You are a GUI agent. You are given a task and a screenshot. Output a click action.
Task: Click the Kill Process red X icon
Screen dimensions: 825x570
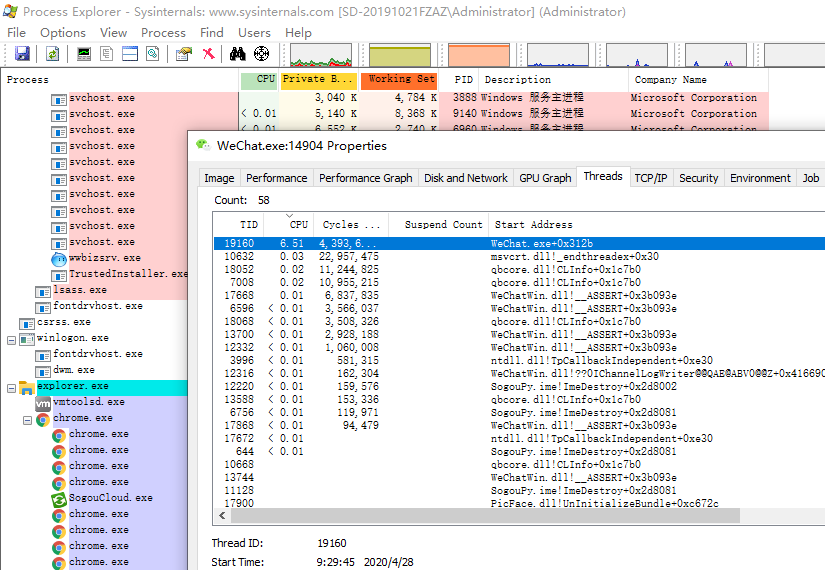point(208,54)
